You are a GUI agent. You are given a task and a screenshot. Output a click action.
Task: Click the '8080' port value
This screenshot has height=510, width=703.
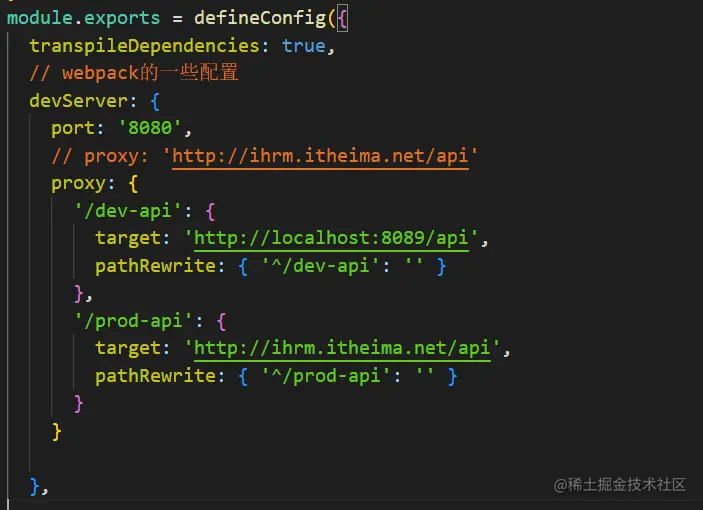pos(150,128)
